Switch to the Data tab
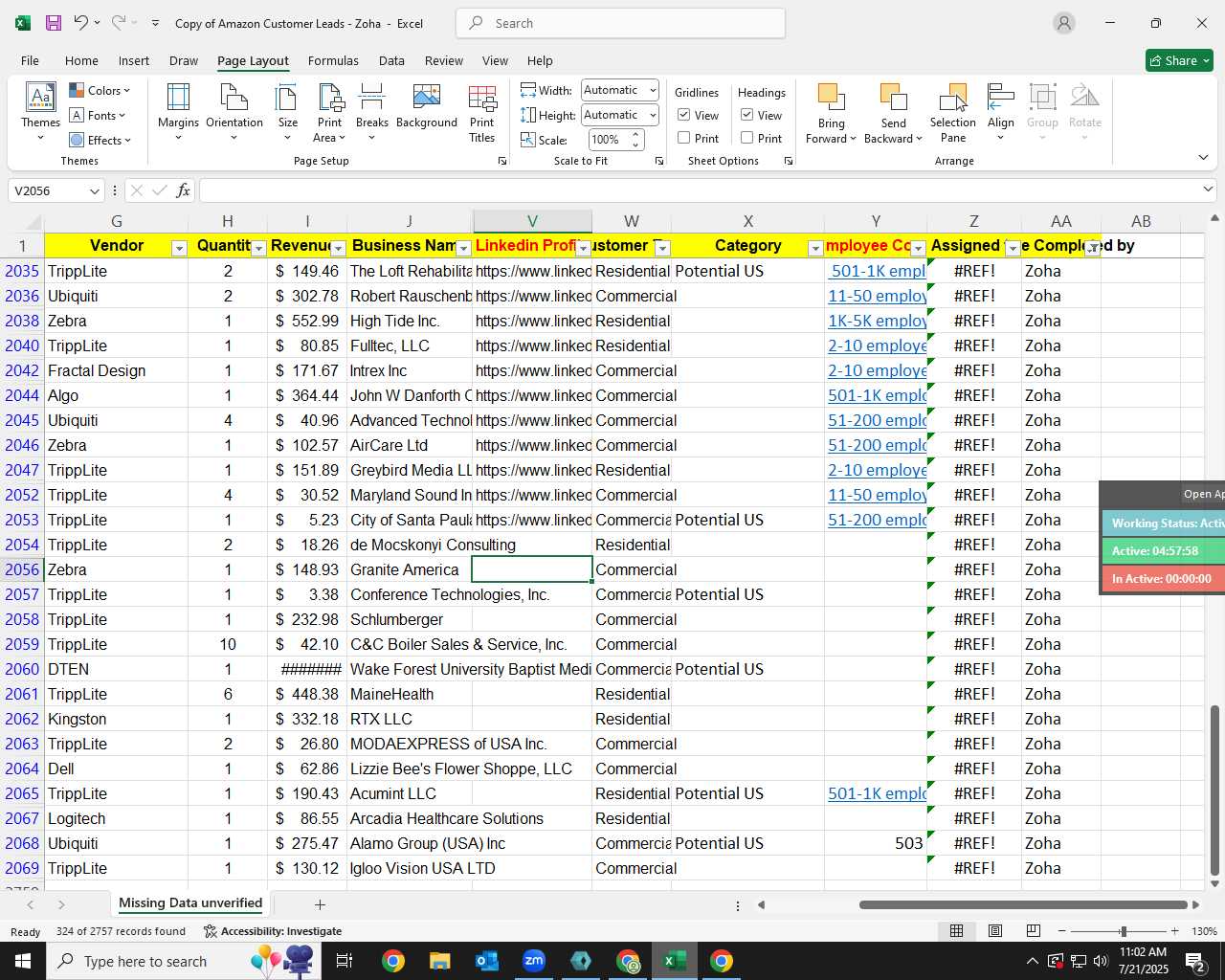The width and height of the screenshot is (1225, 980). point(391,60)
